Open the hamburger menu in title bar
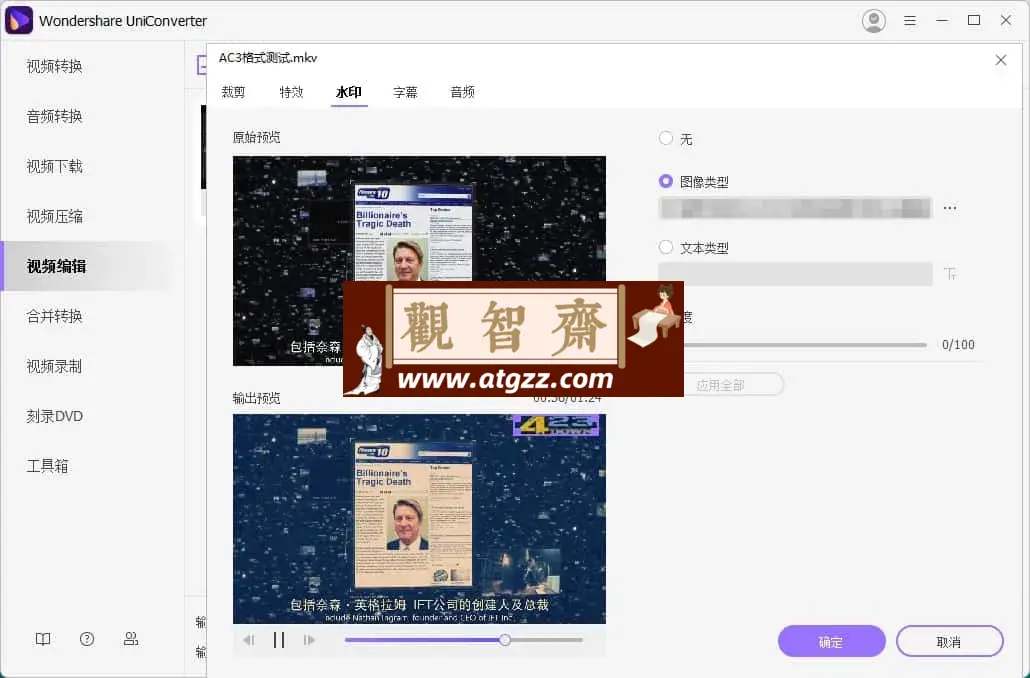The width and height of the screenshot is (1030, 678). tap(910, 21)
